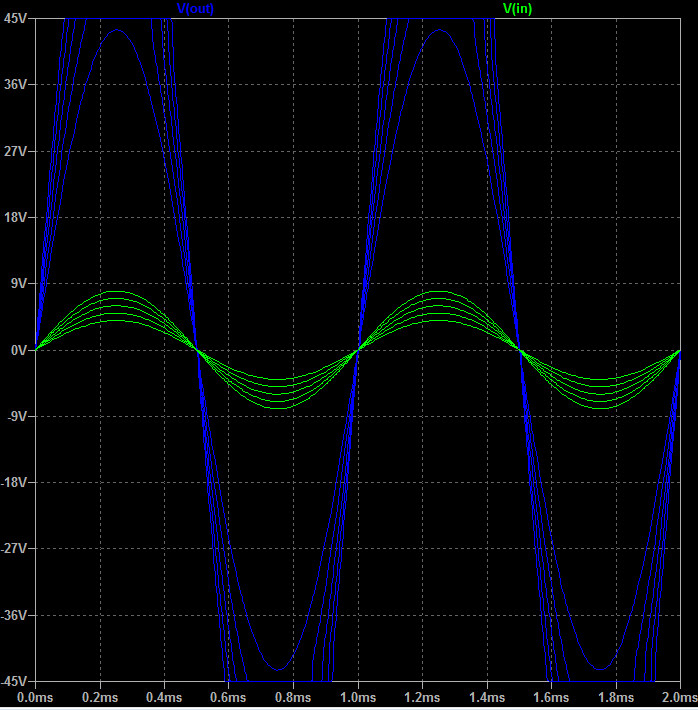
Task: Click the 45V vertical axis label
Action: point(15,19)
